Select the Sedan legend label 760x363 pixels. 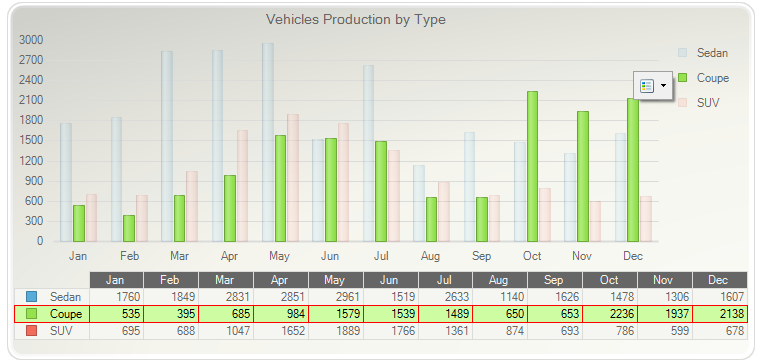click(x=712, y=53)
